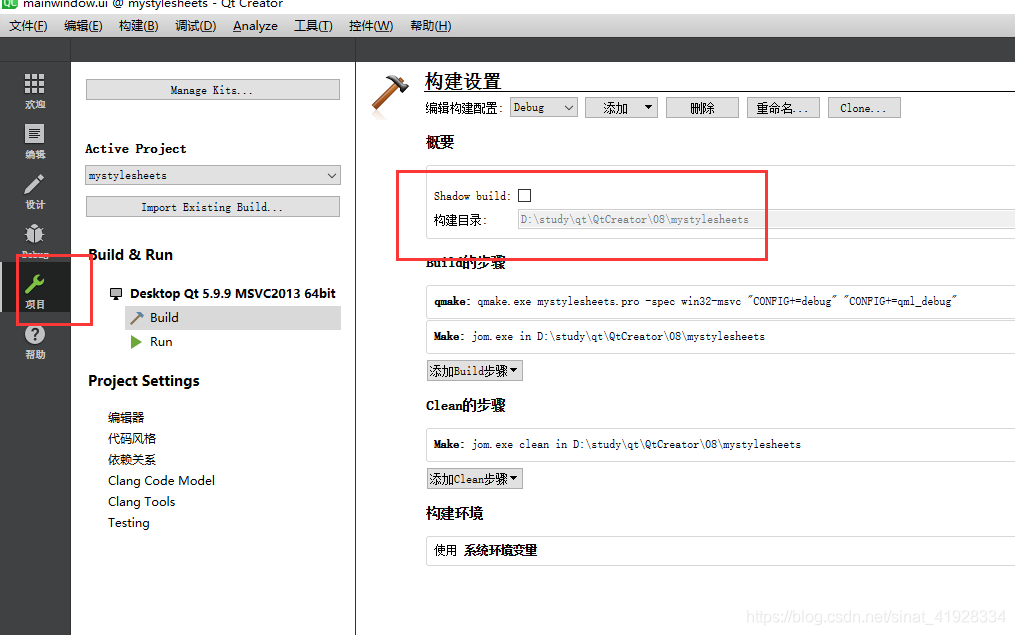The height and width of the screenshot is (635, 1015).
Task: Switch to the Edit (编辑) mode
Action: click(x=34, y=140)
